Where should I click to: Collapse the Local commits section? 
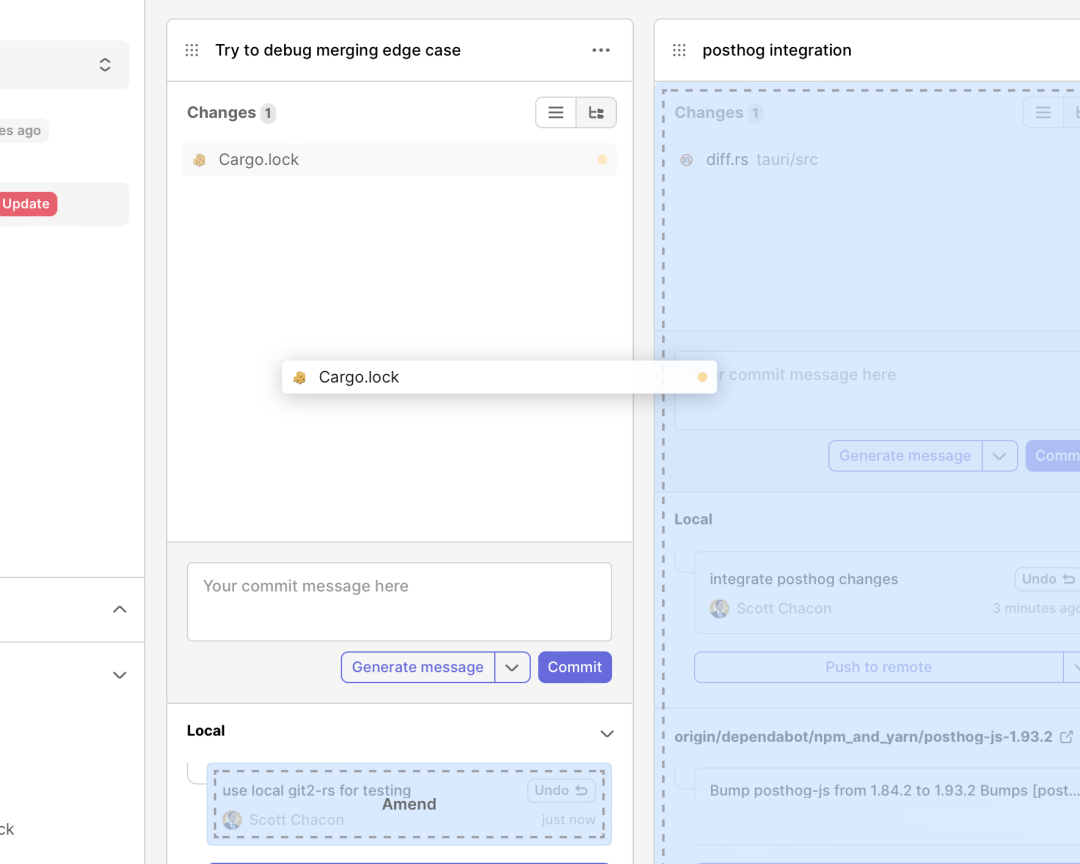[606, 733]
